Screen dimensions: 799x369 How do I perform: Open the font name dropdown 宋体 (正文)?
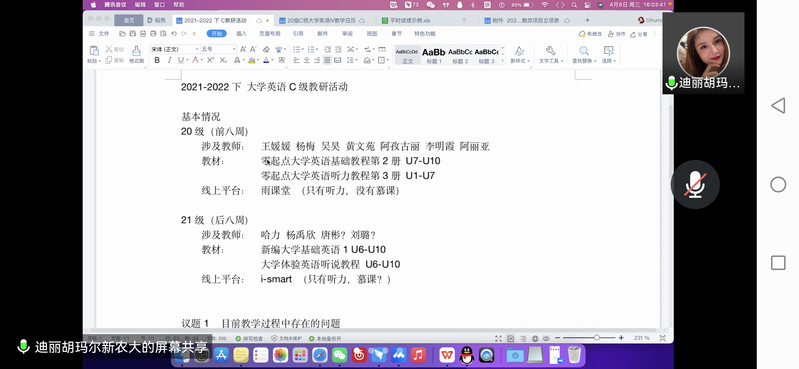(174, 49)
